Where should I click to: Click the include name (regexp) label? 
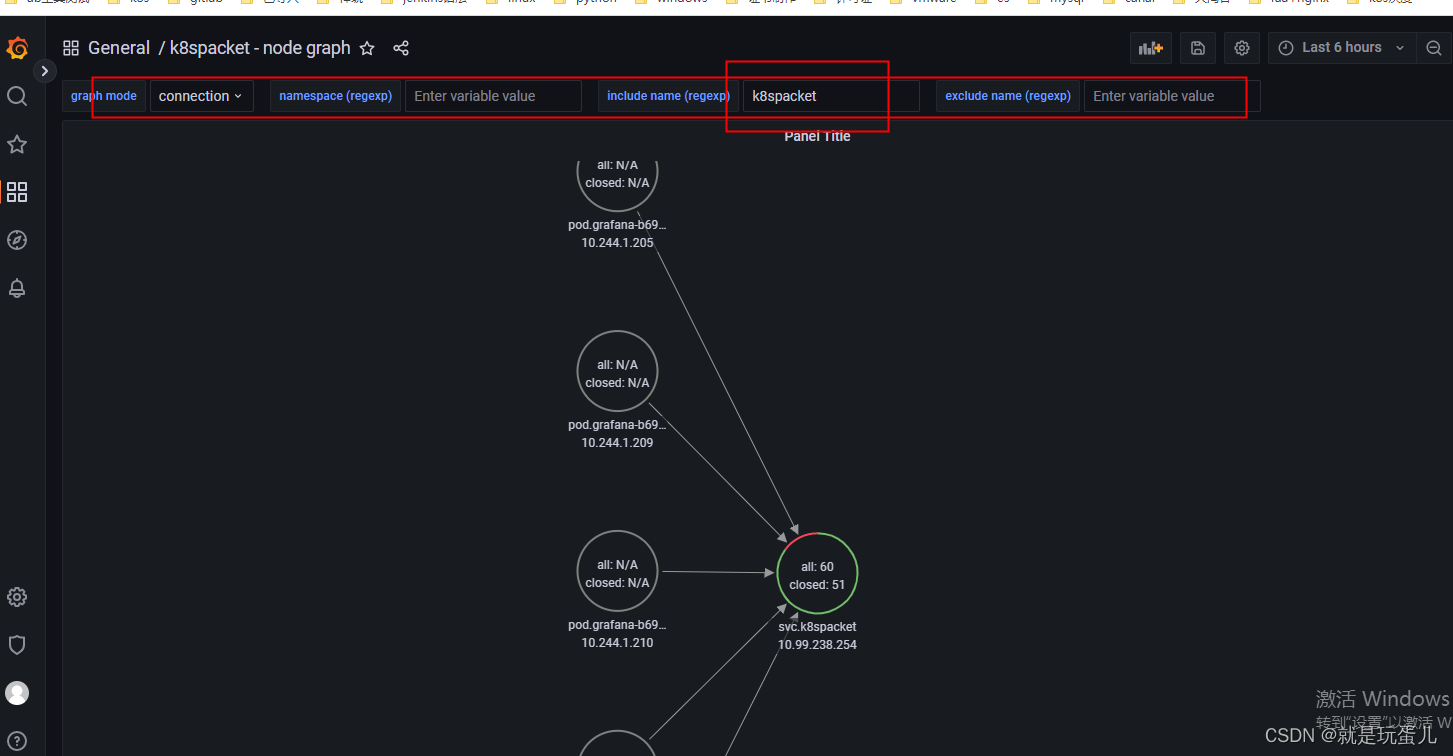pyautogui.click(x=668, y=96)
